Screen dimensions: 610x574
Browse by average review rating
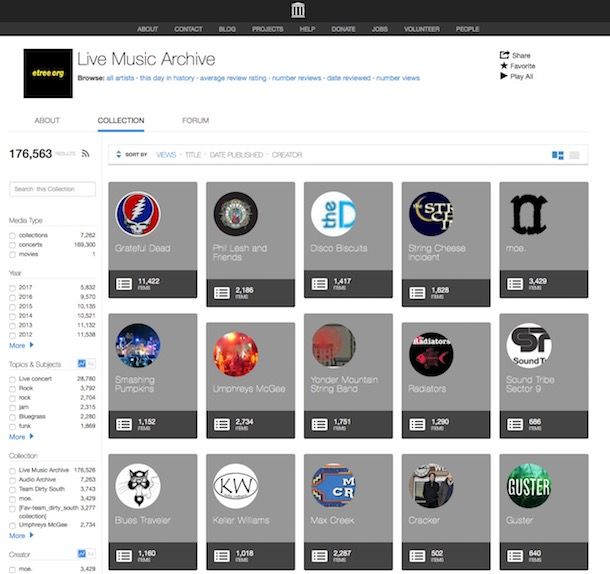[233, 78]
